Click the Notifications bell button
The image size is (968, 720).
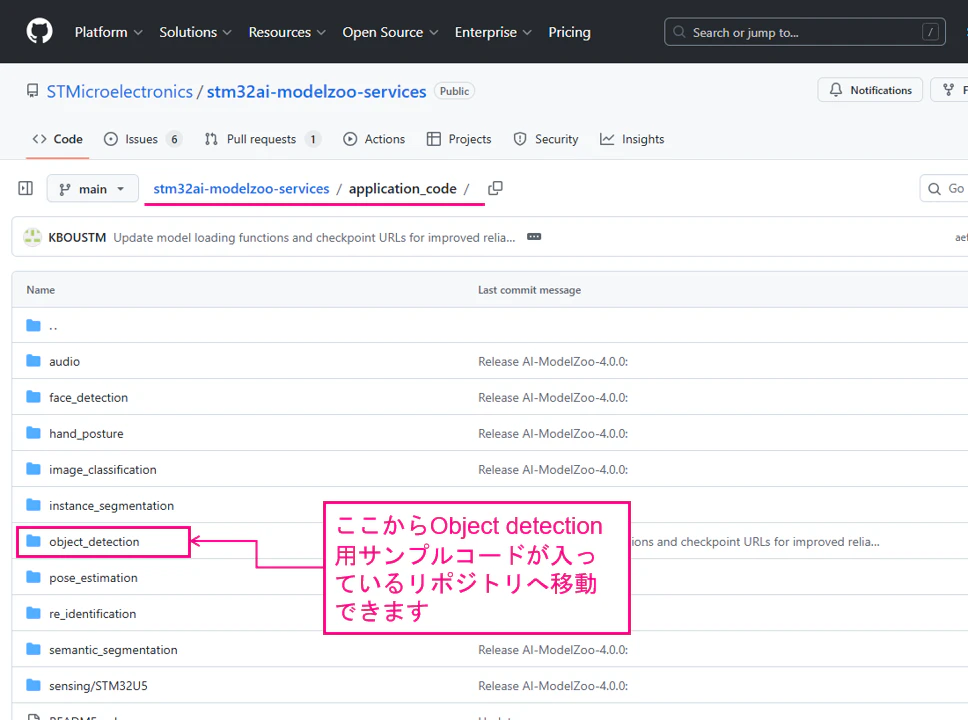click(x=870, y=90)
